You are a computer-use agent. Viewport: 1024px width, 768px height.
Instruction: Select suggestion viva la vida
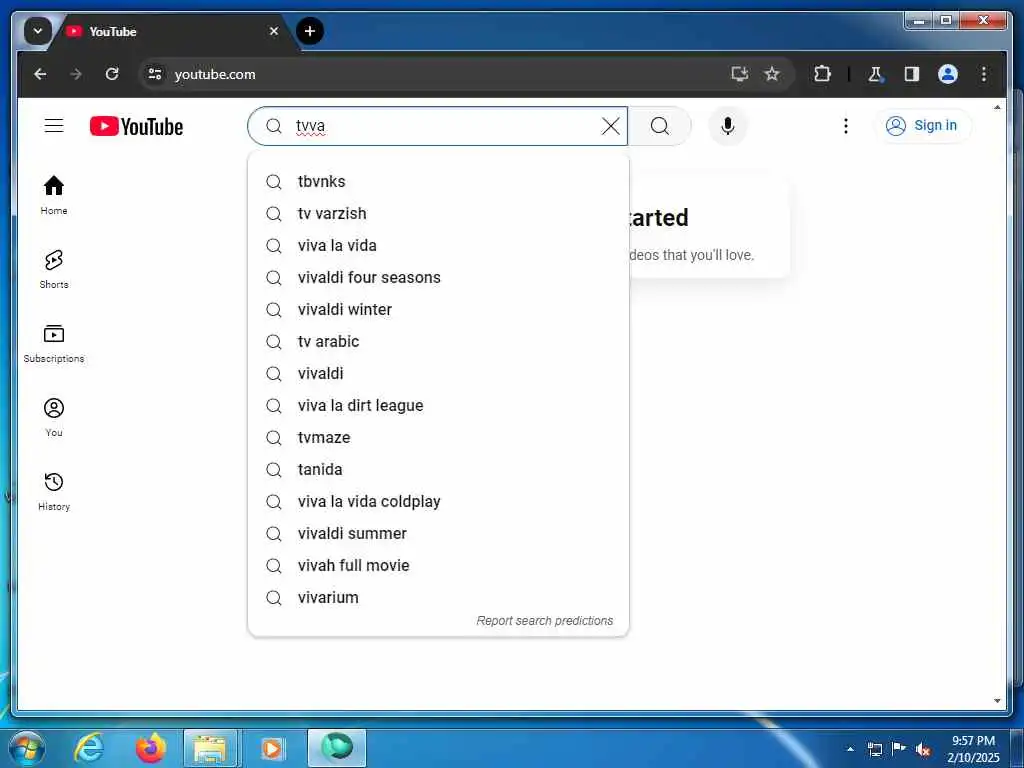[x=438, y=246]
